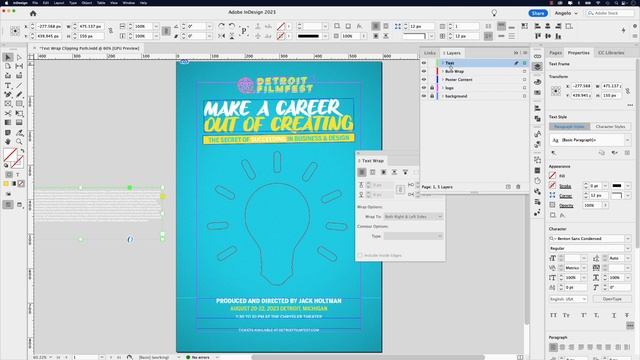The image size is (640, 360).
Task: Select the Page tool
Action: (8, 66)
